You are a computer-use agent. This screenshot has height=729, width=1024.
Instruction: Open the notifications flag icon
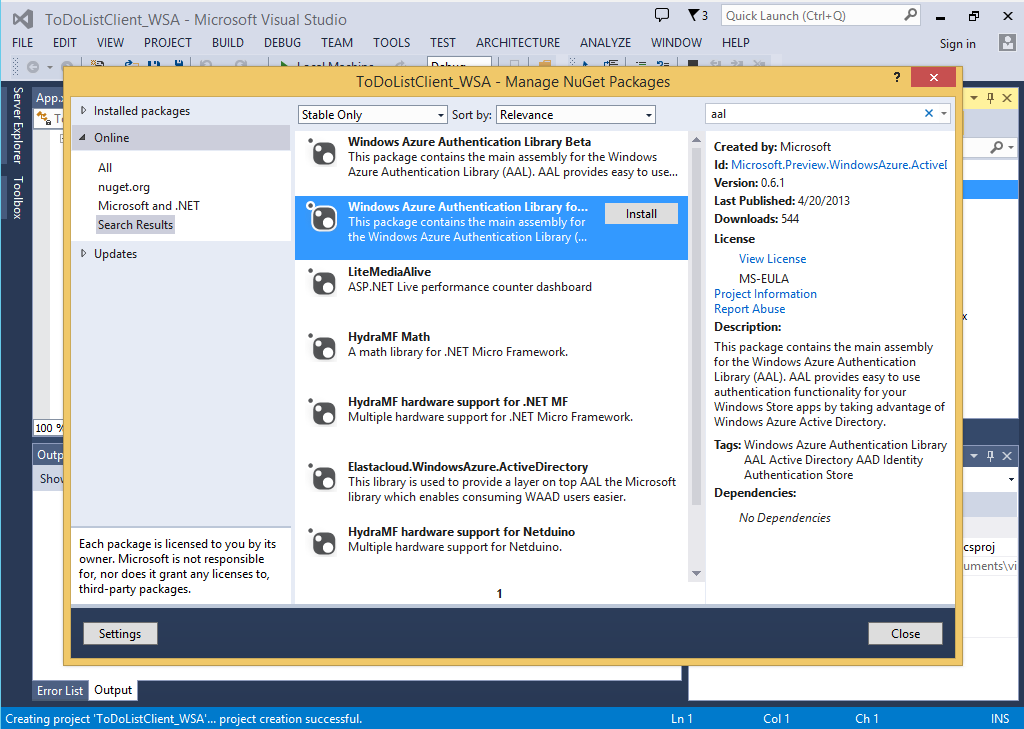[694, 15]
